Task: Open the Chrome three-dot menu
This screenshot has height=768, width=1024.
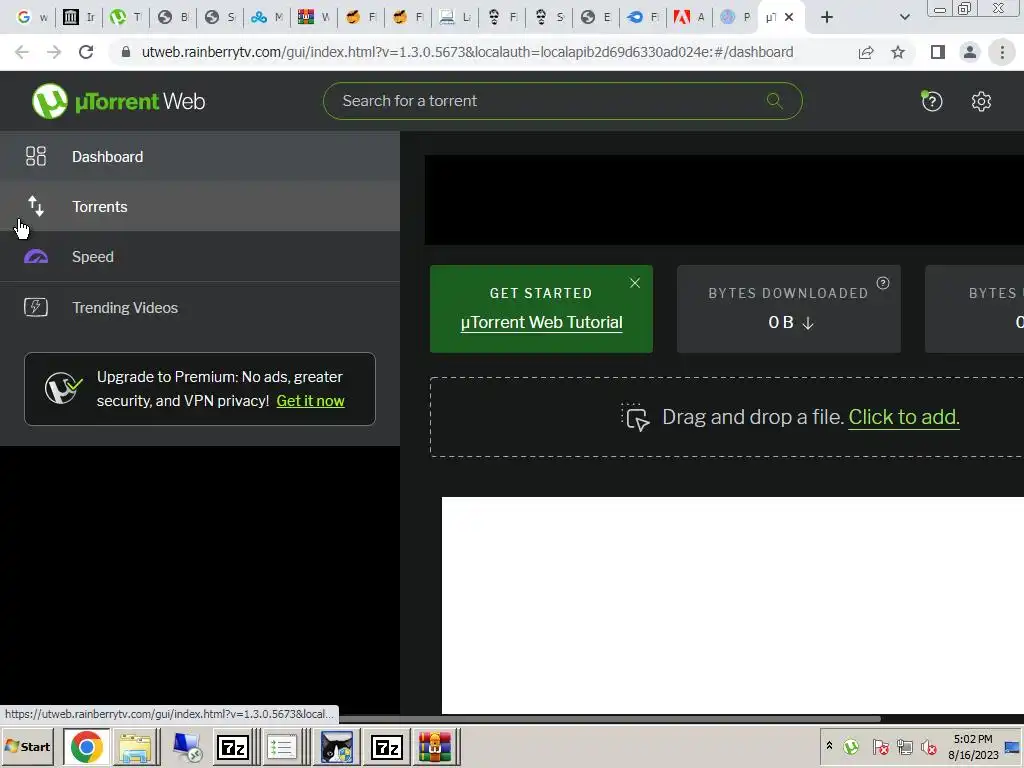Action: (x=1002, y=52)
